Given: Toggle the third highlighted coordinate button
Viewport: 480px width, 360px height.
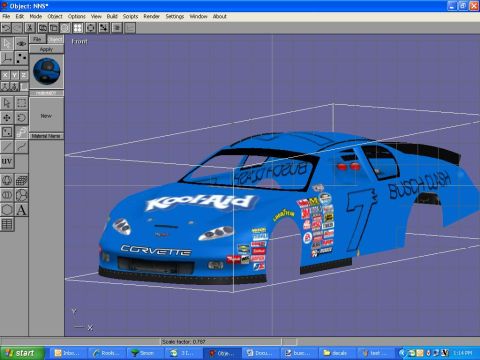Looking at the screenshot, I should [x=24, y=87].
